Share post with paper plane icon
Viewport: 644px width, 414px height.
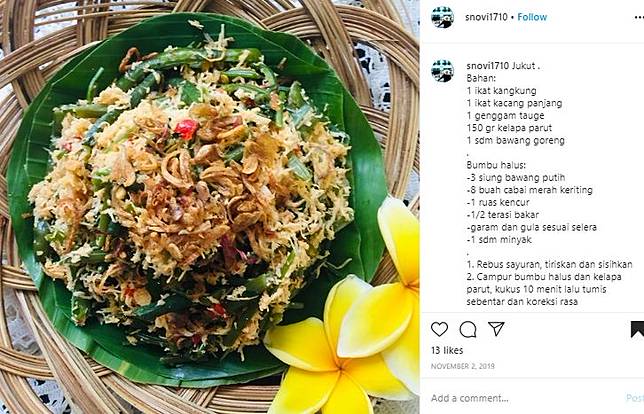(496, 329)
